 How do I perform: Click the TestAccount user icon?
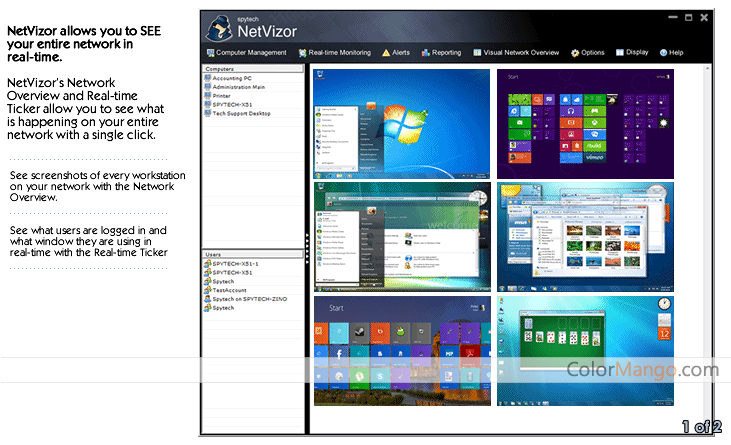(x=207, y=290)
